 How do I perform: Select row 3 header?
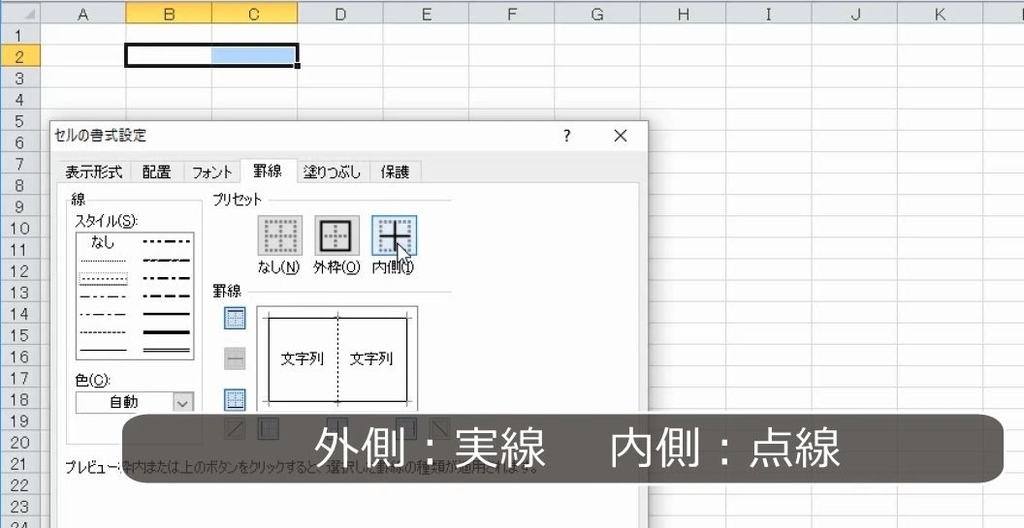pyautogui.click(x=20, y=78)
